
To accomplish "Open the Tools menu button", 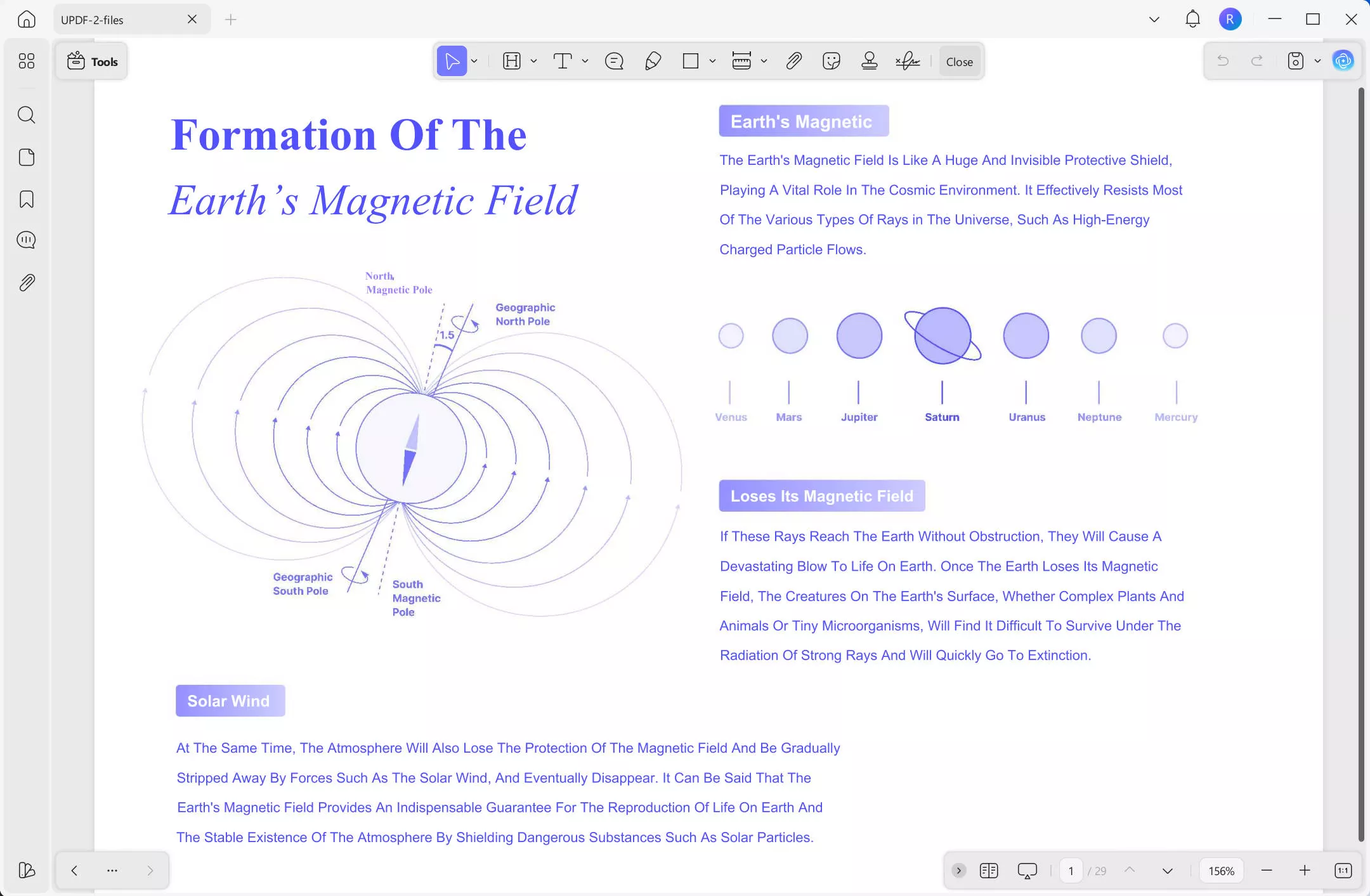I will click(93, 62).
